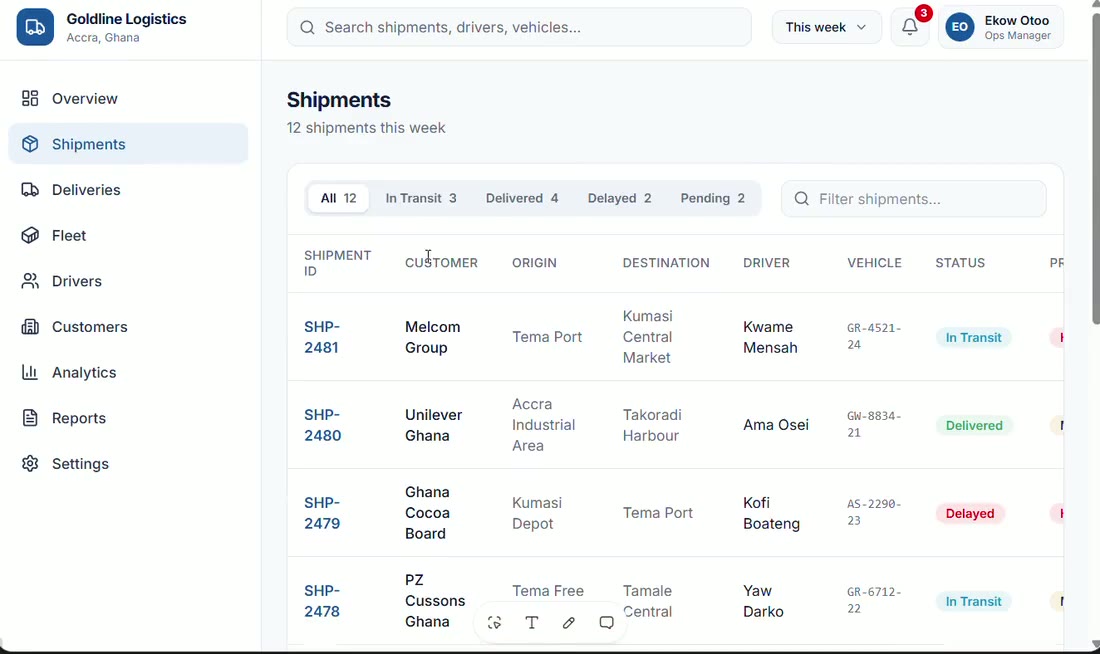1100x654 pixels.
Task: Click the Shipment ID column header
Action: [x=337, y=263]
